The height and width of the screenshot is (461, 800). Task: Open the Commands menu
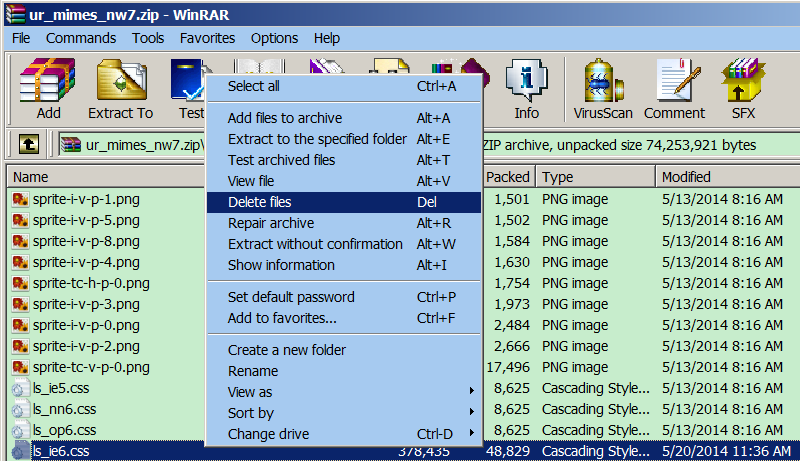coord(81,38)
